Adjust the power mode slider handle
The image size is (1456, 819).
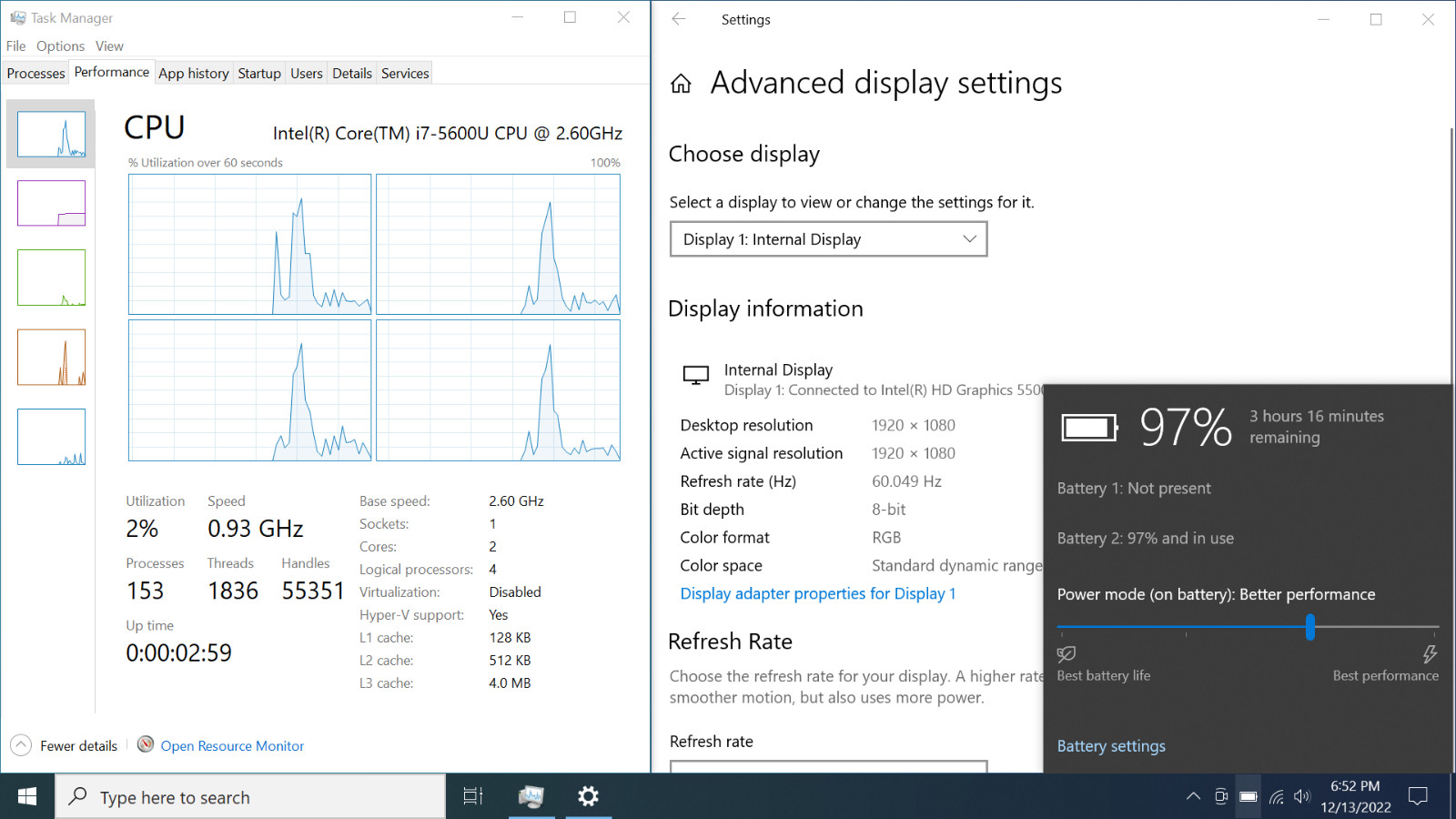click(1310, 627)
